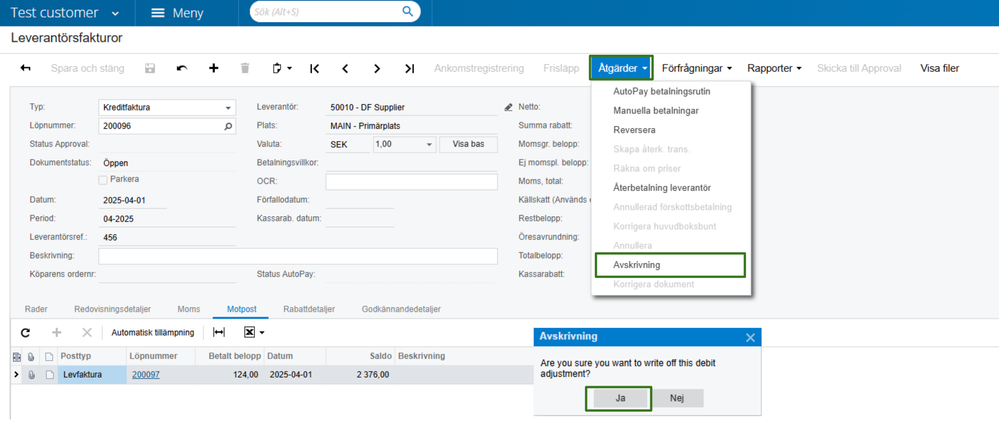Click the add row plus icon in grid toolbar
Viewport: 999px width, 425px height.
[x=57, y=332]
